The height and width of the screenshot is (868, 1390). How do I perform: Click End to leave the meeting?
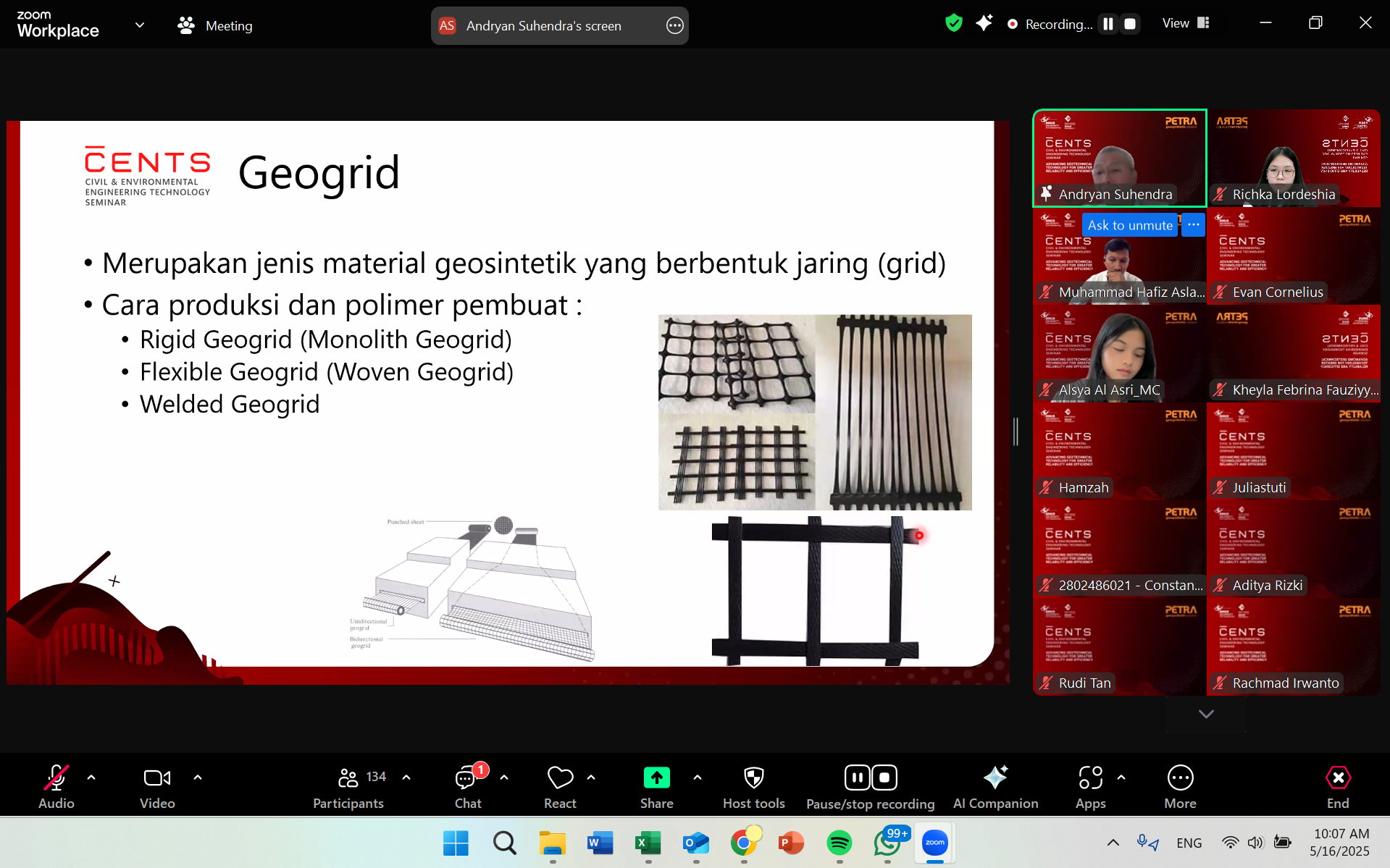click(x=1337, y=786)
